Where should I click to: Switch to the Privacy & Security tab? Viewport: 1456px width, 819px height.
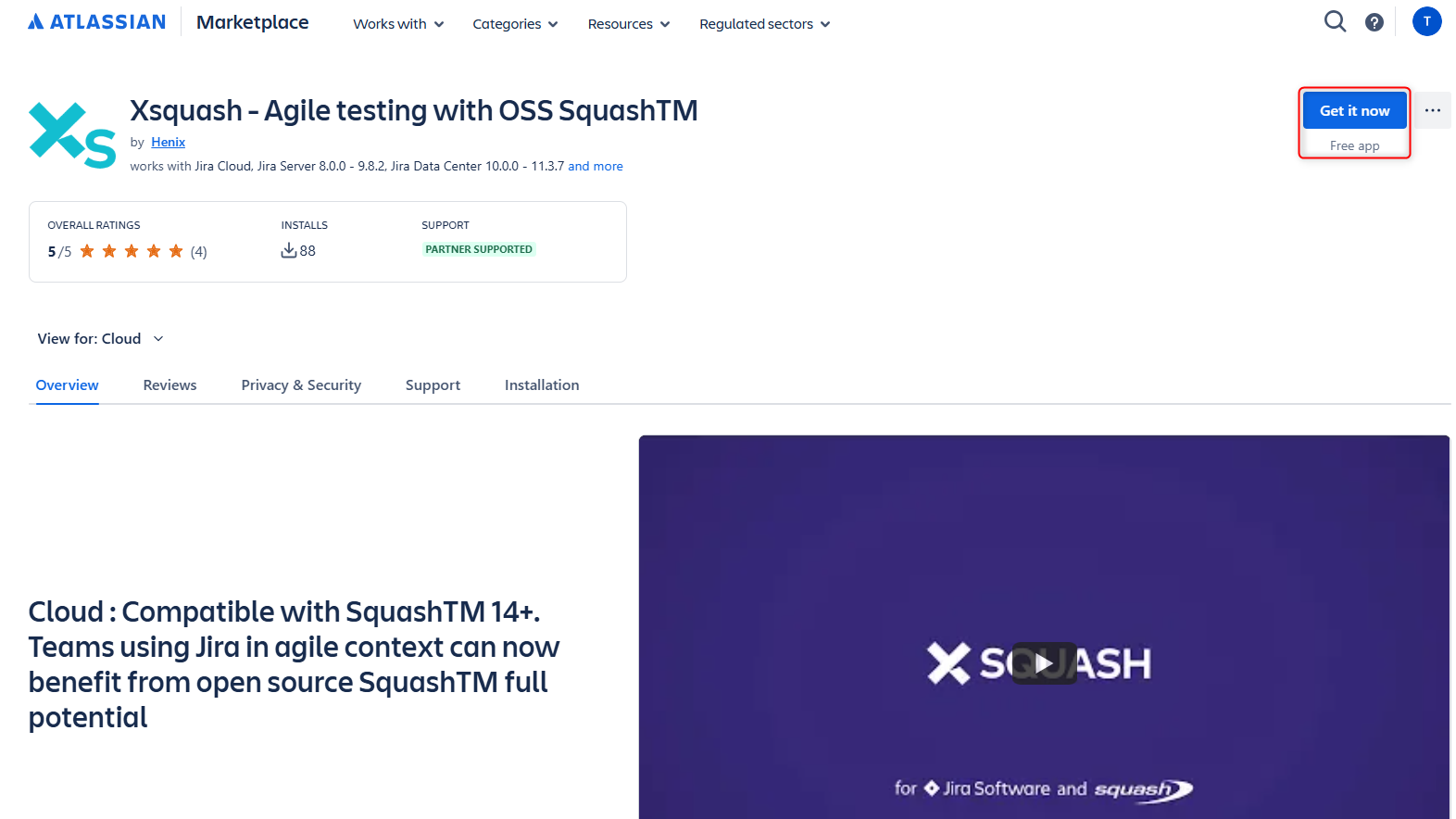click(301, 385)
